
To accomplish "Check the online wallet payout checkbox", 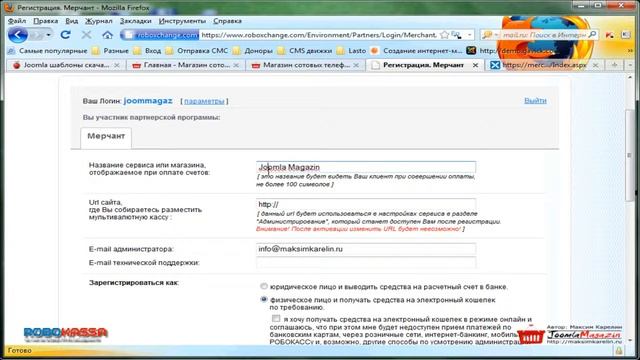I will (276, 318).
